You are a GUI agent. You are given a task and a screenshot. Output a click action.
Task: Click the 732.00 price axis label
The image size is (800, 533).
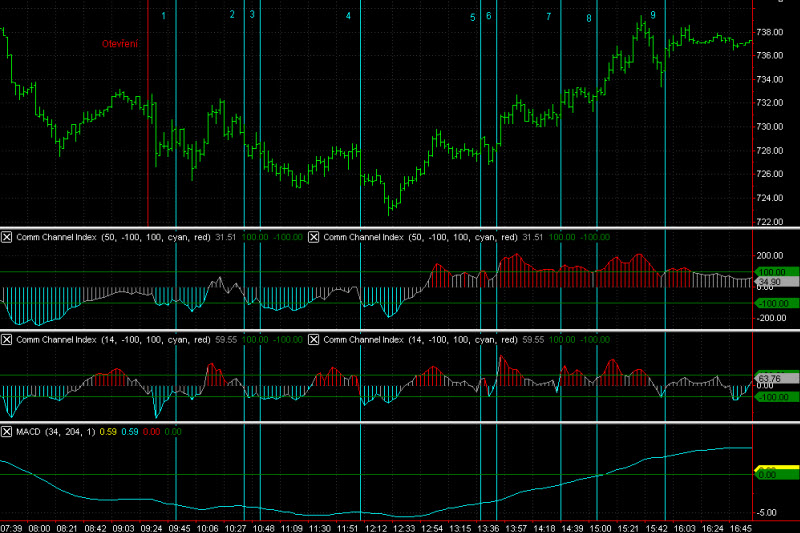(x=769, y=103)
